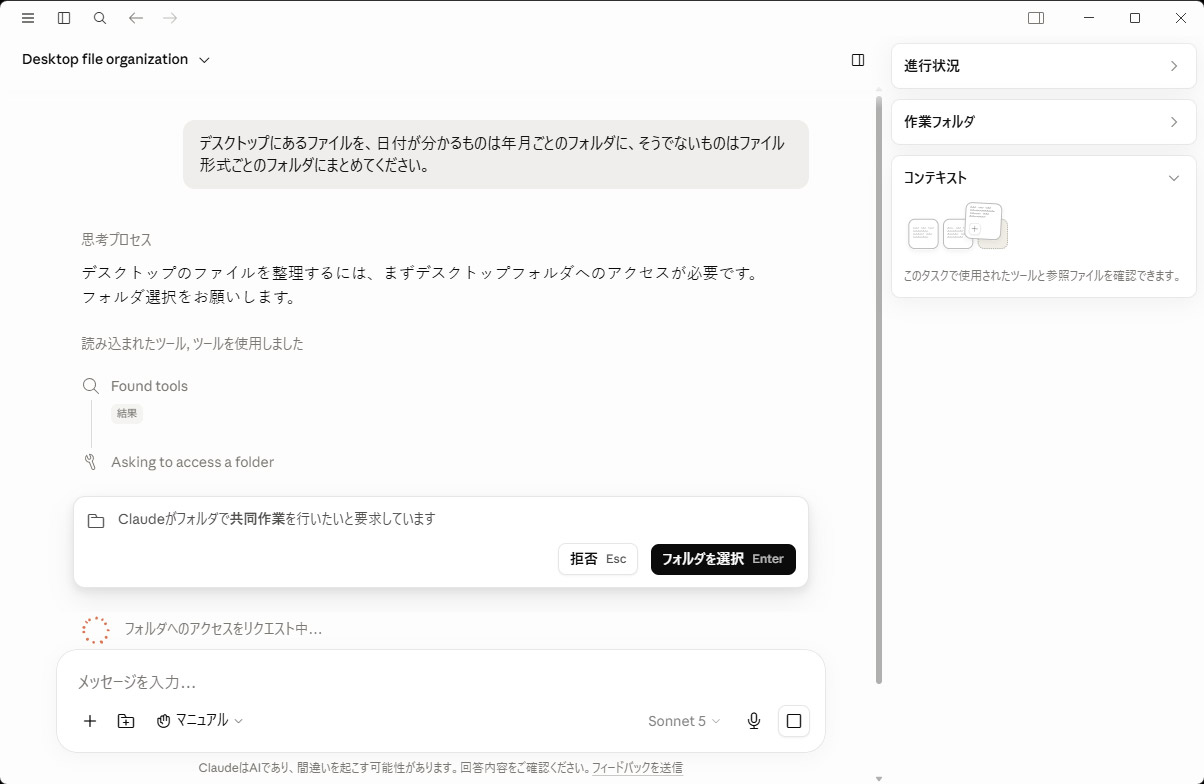
Task: Toggle the left sidebar panel icon
Action: (x=64, y=18)
